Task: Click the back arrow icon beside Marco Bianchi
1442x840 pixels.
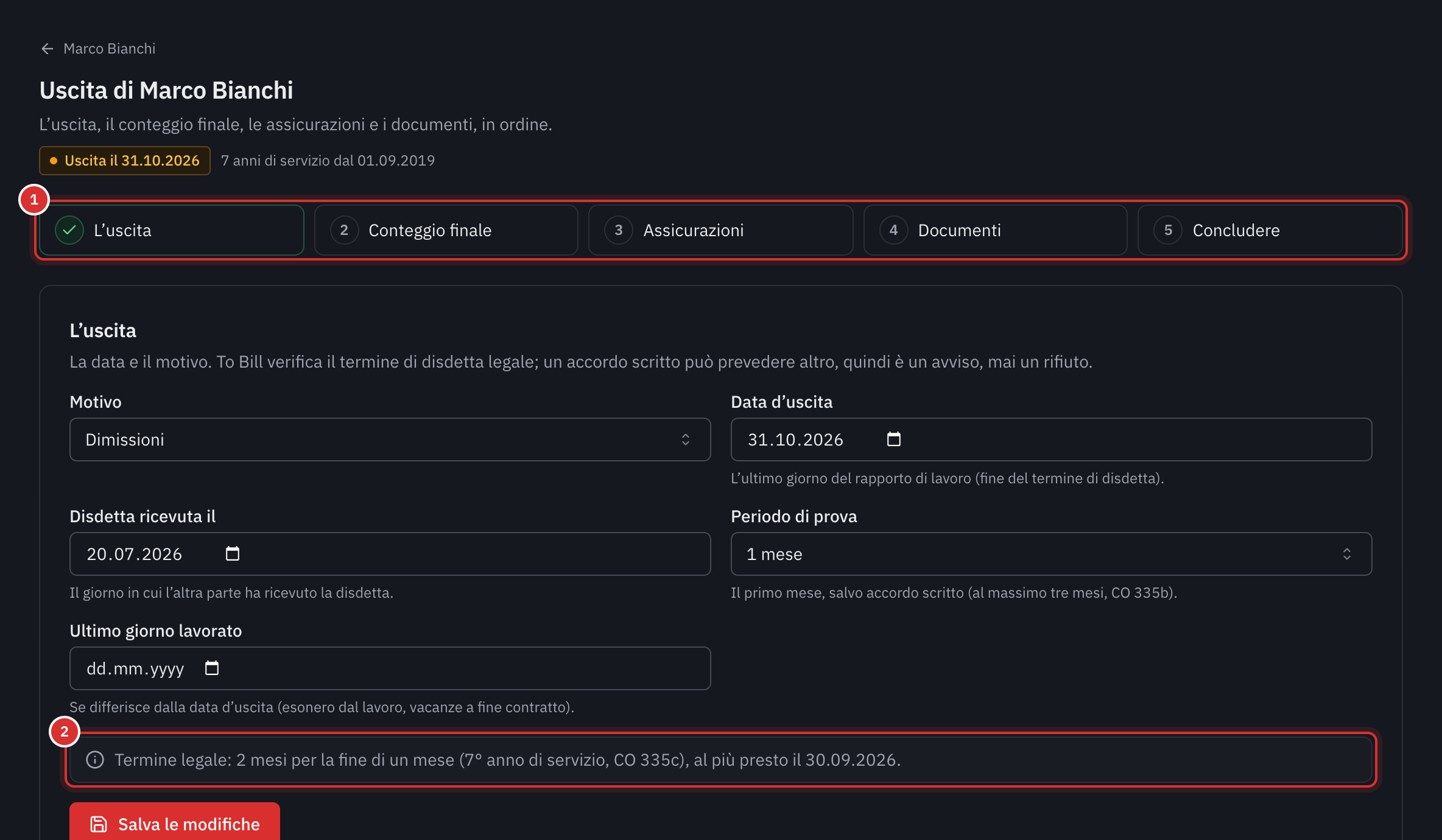Action: click(47, 49)
